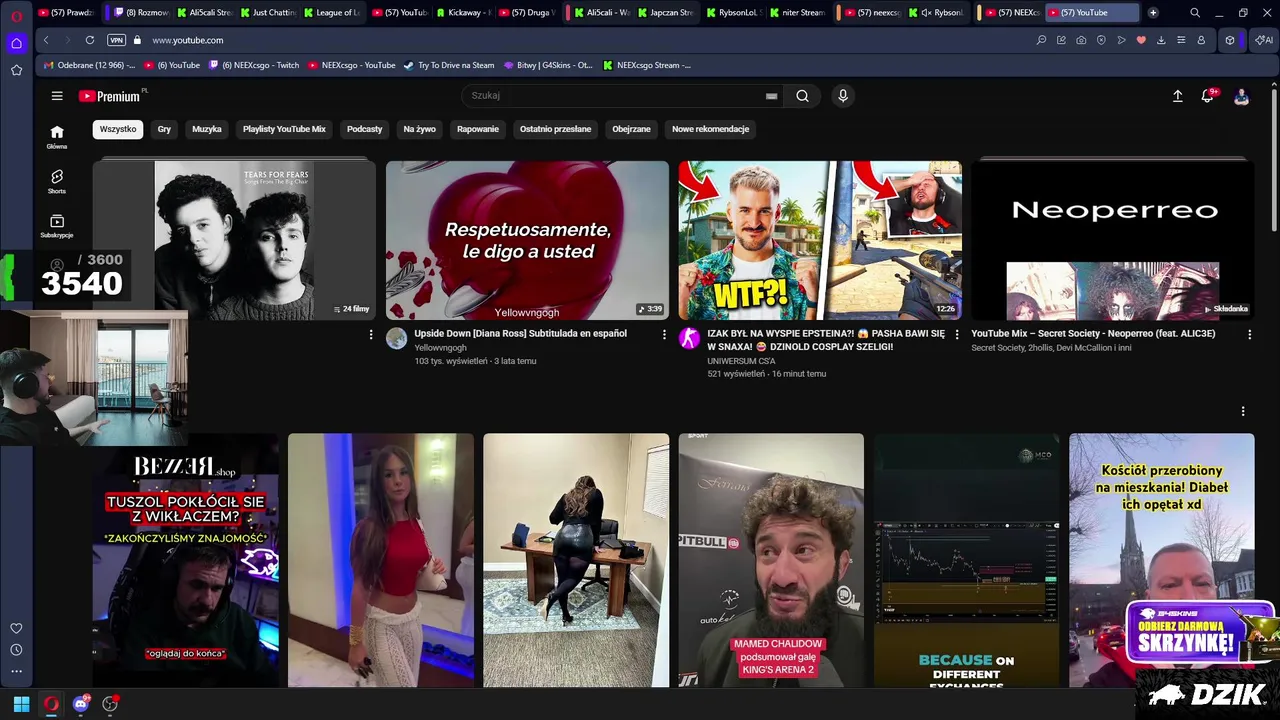Screen dimensions: 1280x720
Task: Select the Obejrzane filter chip
Action: [631, 129]
